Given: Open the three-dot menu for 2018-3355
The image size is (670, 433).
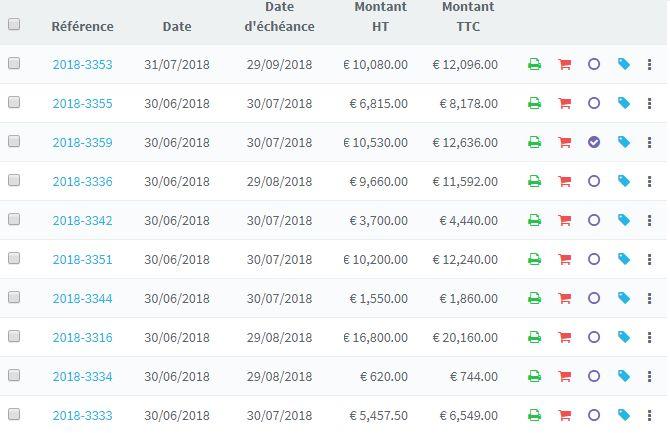Looking at the screenshot, I should click(x=650, y=104).
